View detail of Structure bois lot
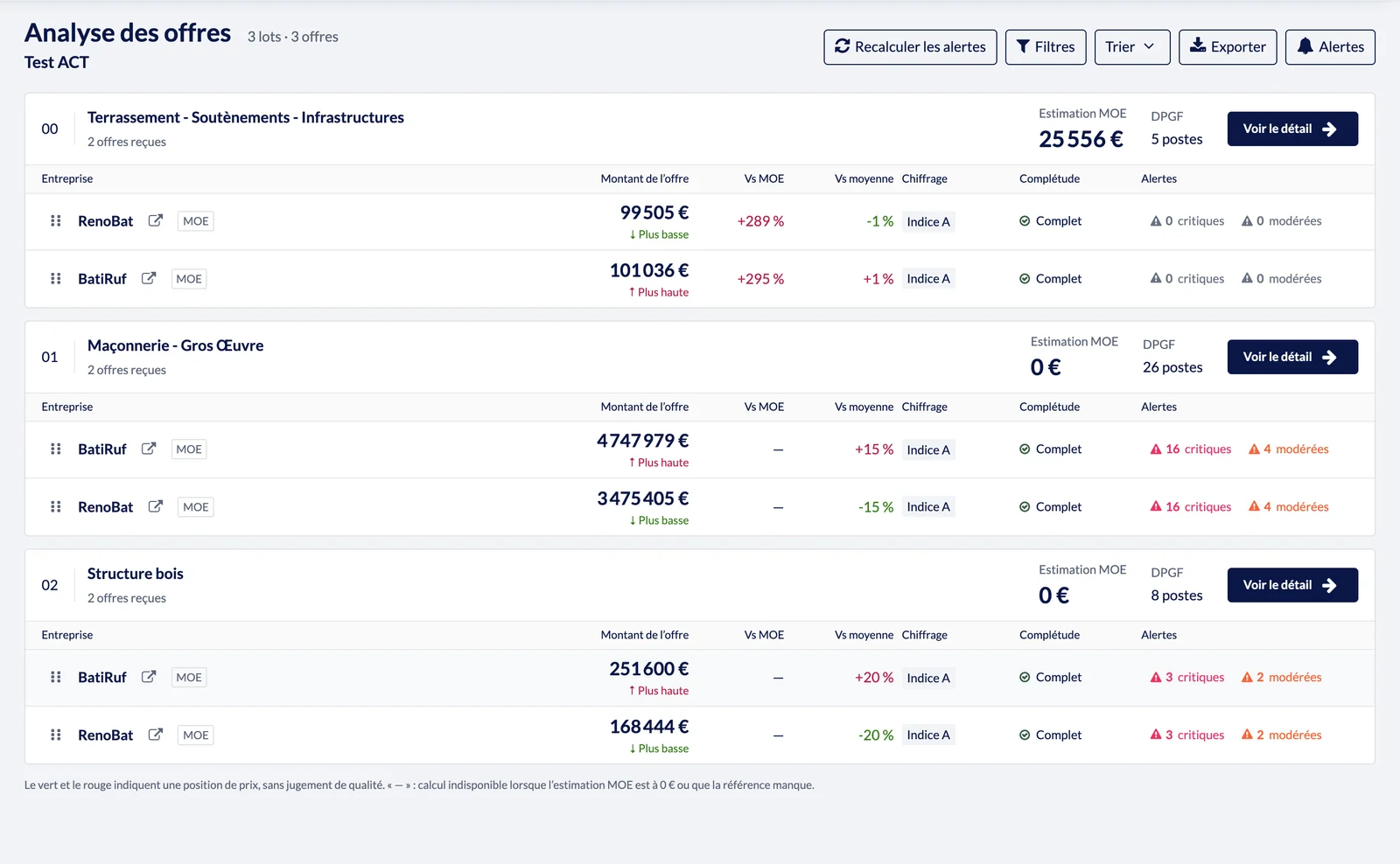The width and height of the screenshot is (1400, 864). [x=1292, y=585]
